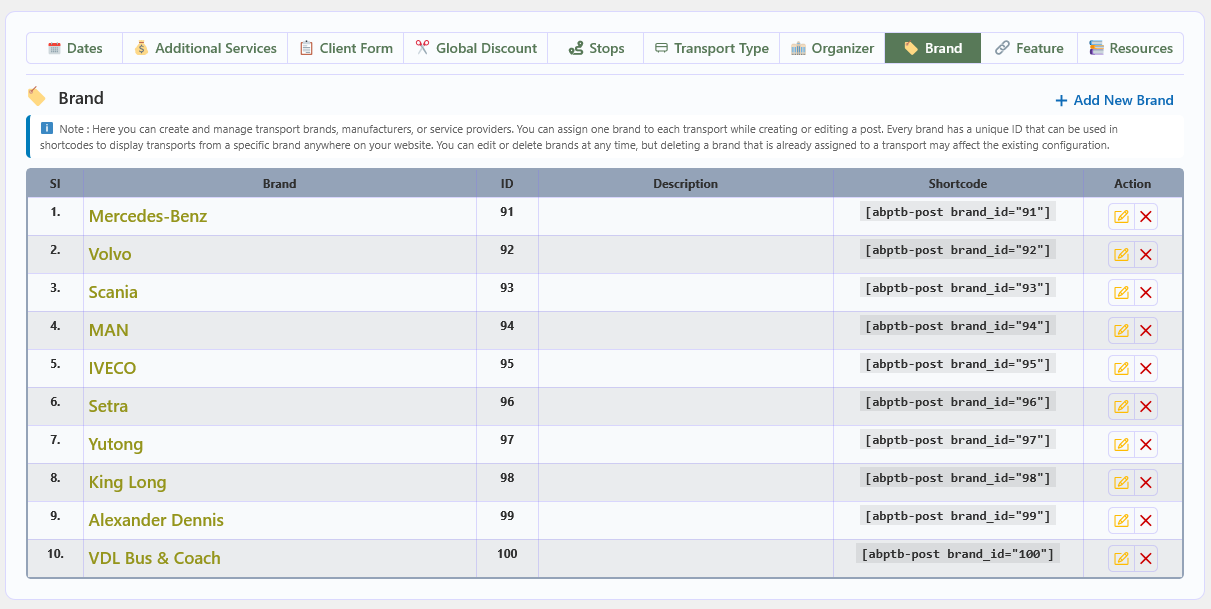This screenshot has height=609, width=1211.
Task: Switch to Additional Services tab
Action: tap(205, 48)
